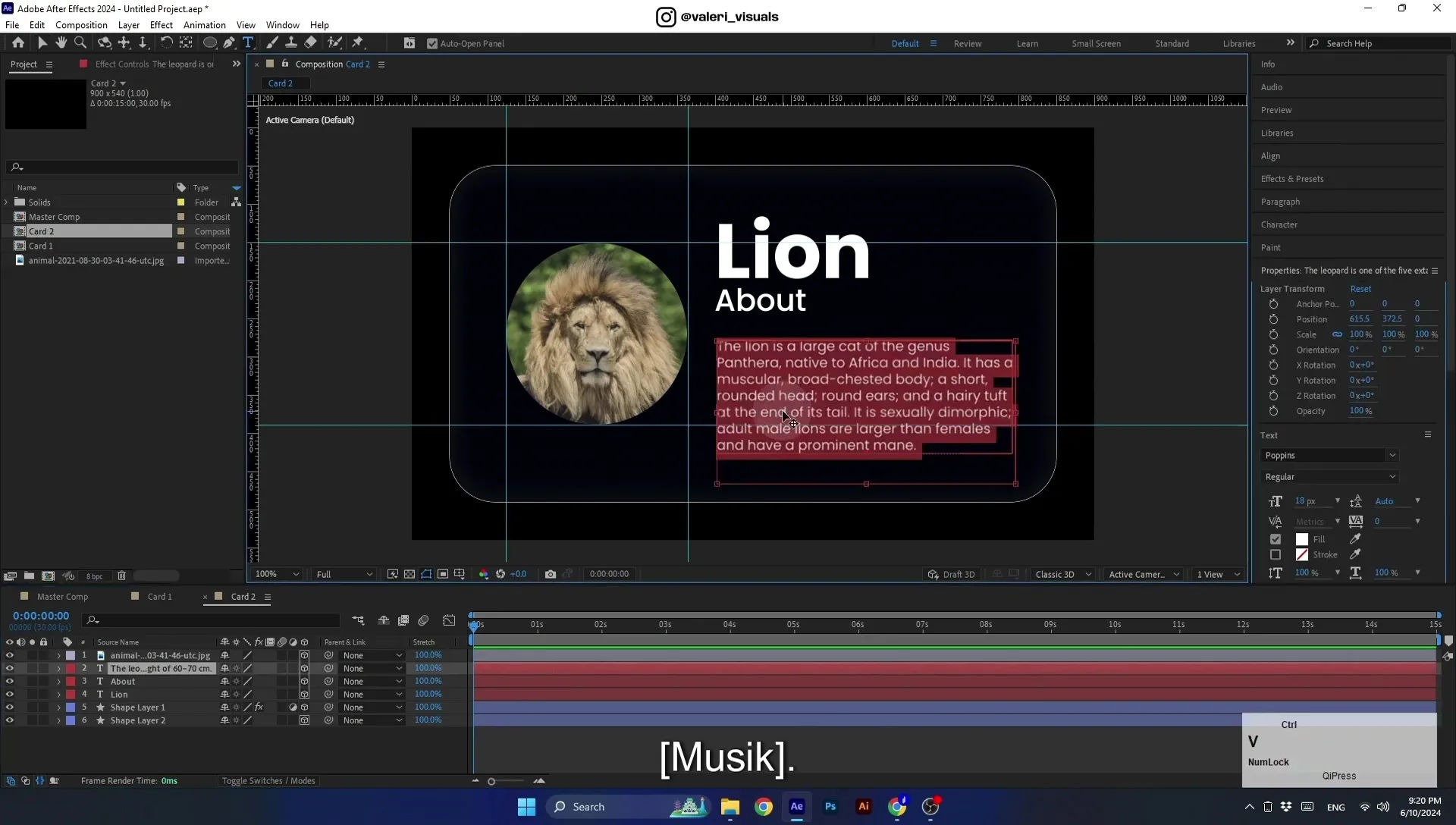
Task: Open the Composition menu
Action: click(x=81, y=25)
